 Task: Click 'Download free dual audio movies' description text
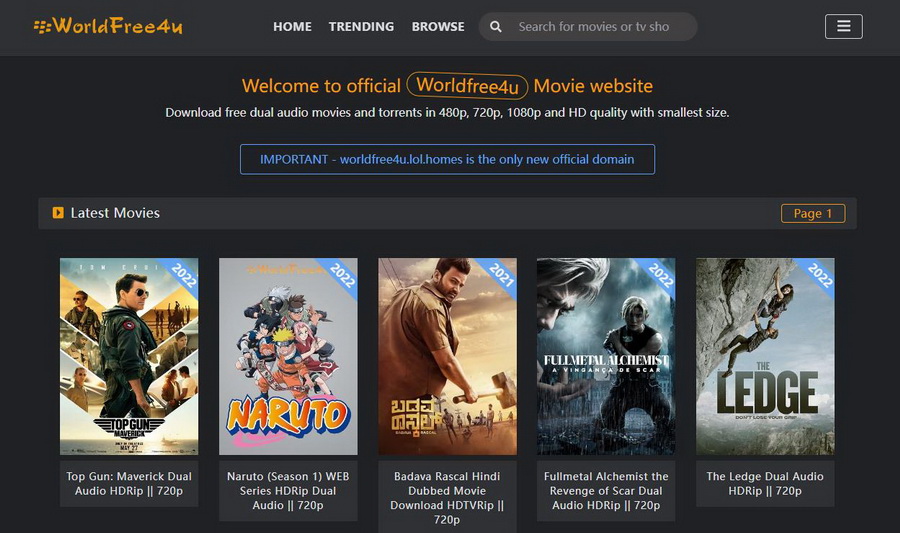[x=447, y=112]
